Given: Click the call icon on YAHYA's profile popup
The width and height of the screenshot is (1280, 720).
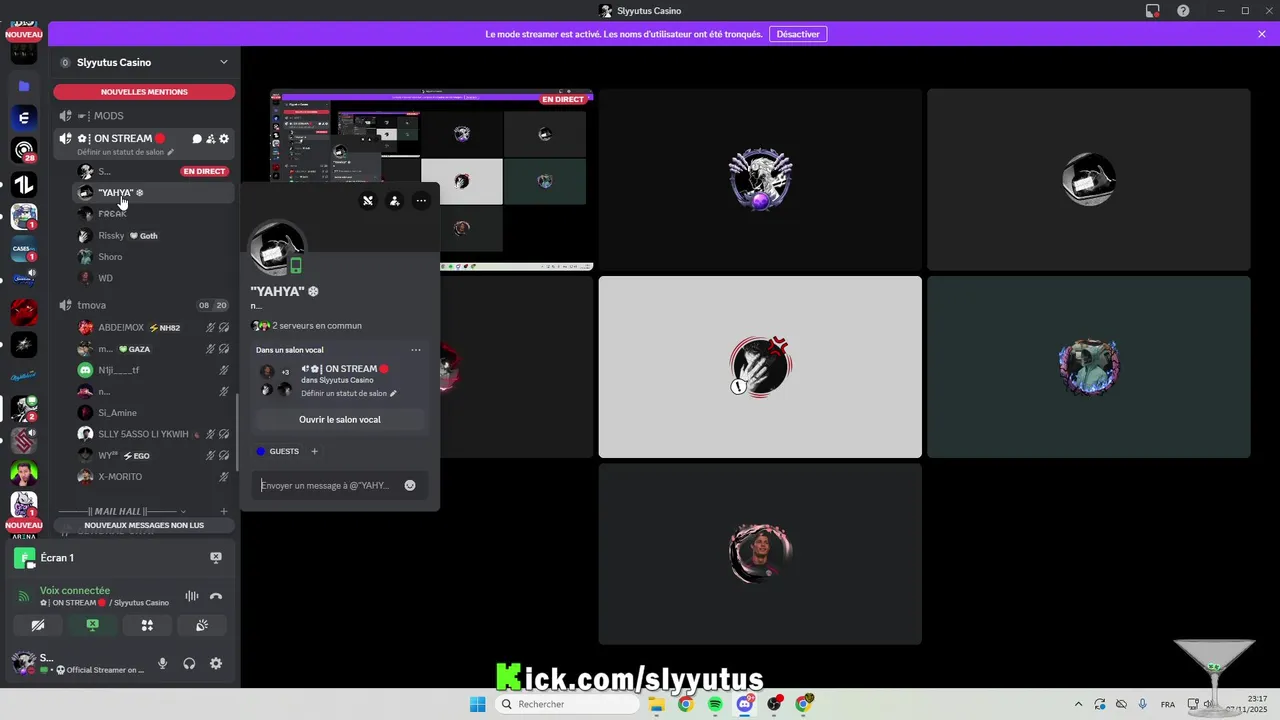Looking at the screenshot, I should (x=368, y=201).
